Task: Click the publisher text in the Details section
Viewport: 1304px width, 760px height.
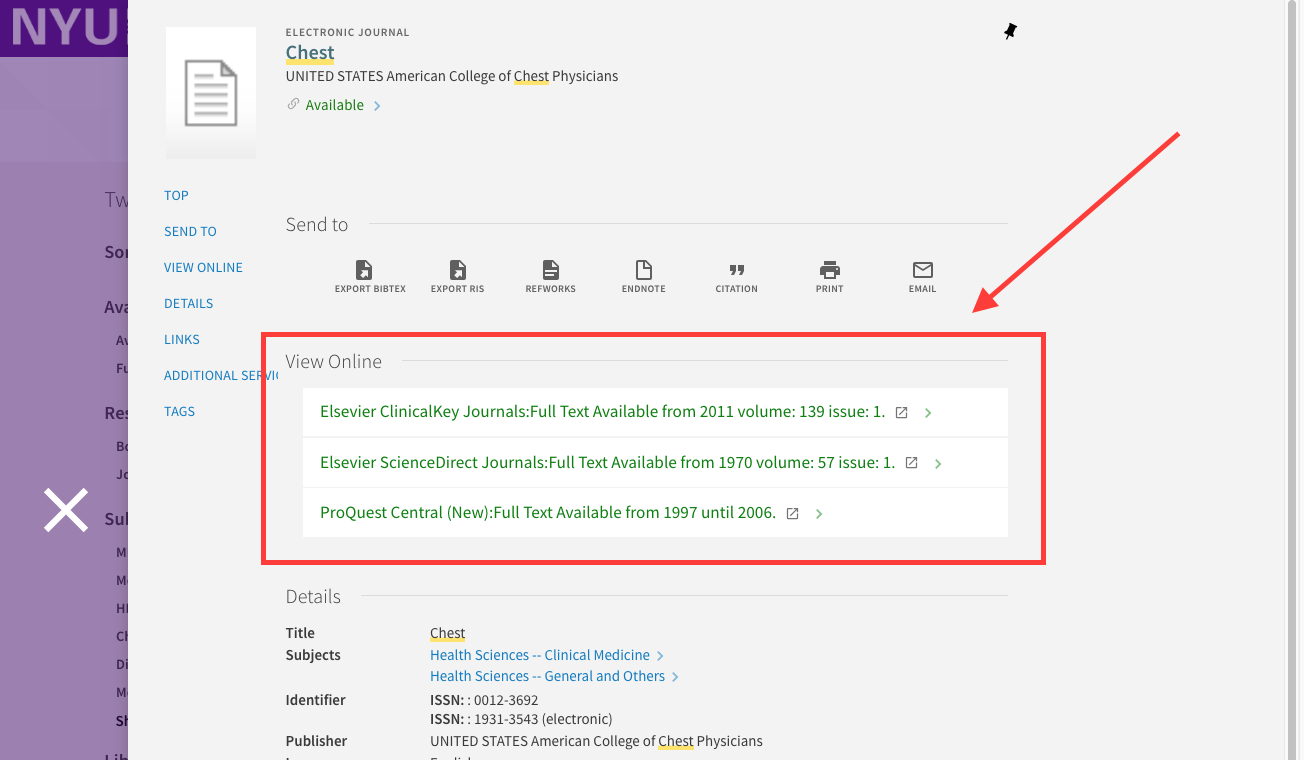Action: (x=596, y=741)
